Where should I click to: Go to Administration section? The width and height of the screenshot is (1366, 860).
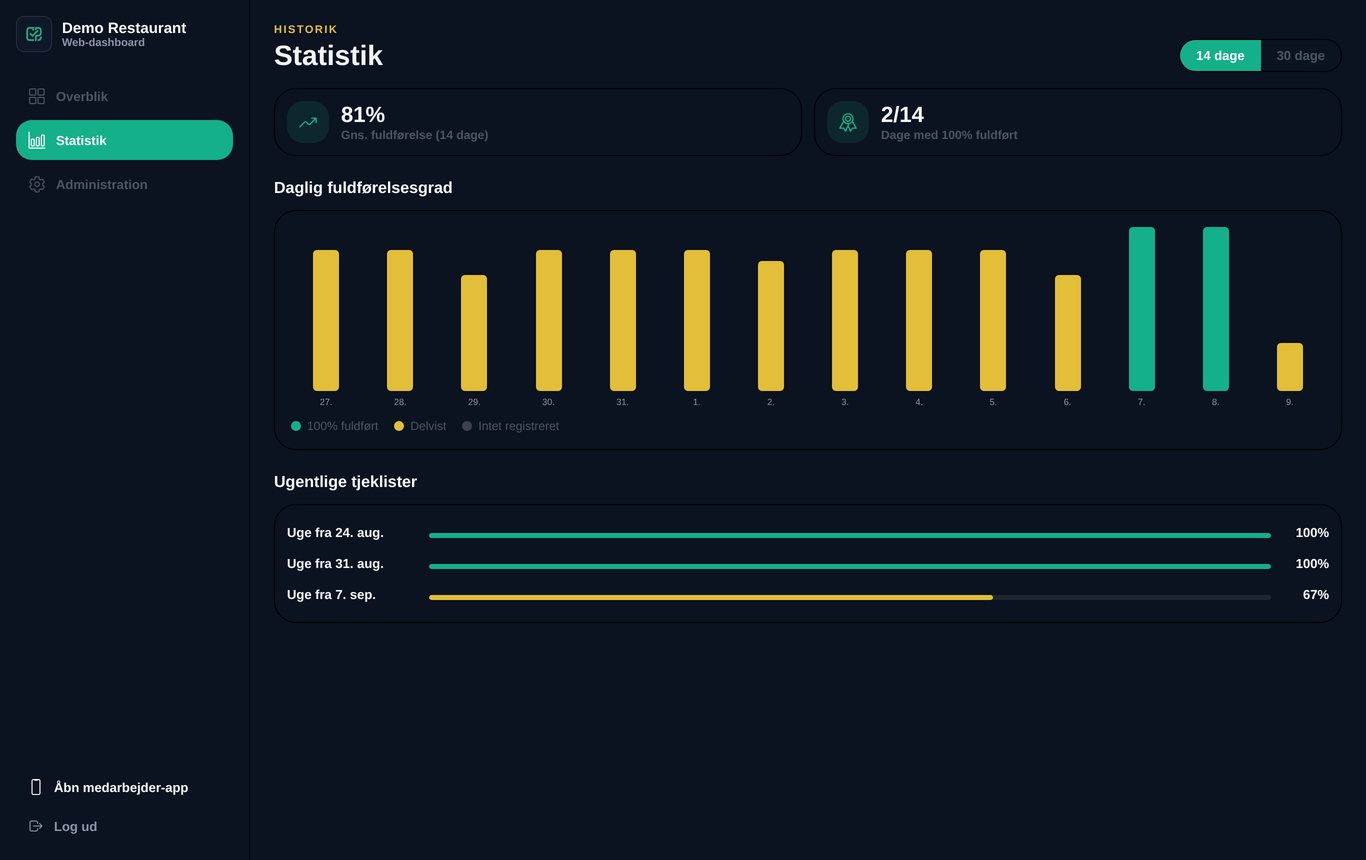coord(124,184)
